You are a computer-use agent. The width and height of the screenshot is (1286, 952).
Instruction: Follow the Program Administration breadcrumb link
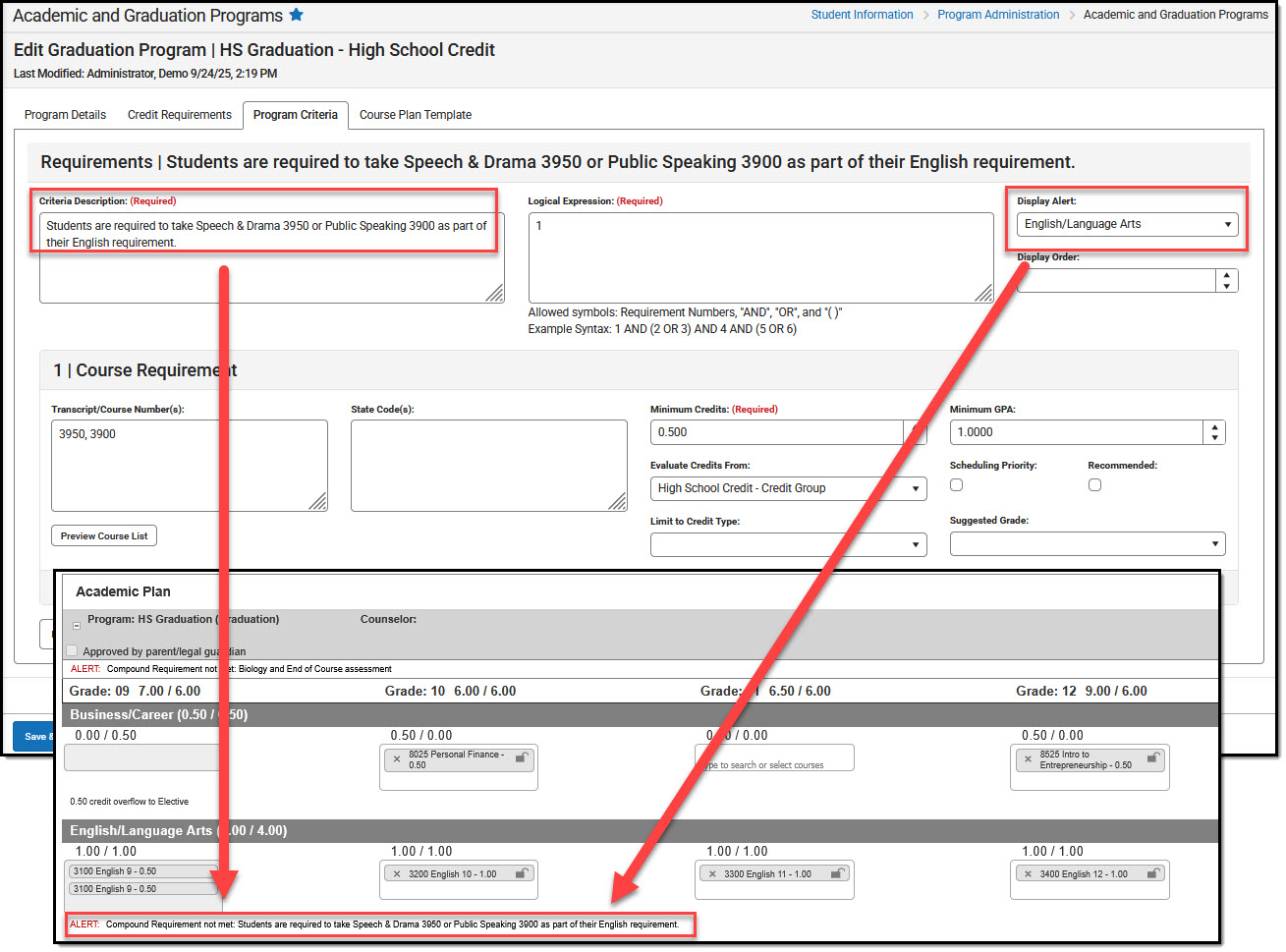pyautogui.click(x=998, y=15)
